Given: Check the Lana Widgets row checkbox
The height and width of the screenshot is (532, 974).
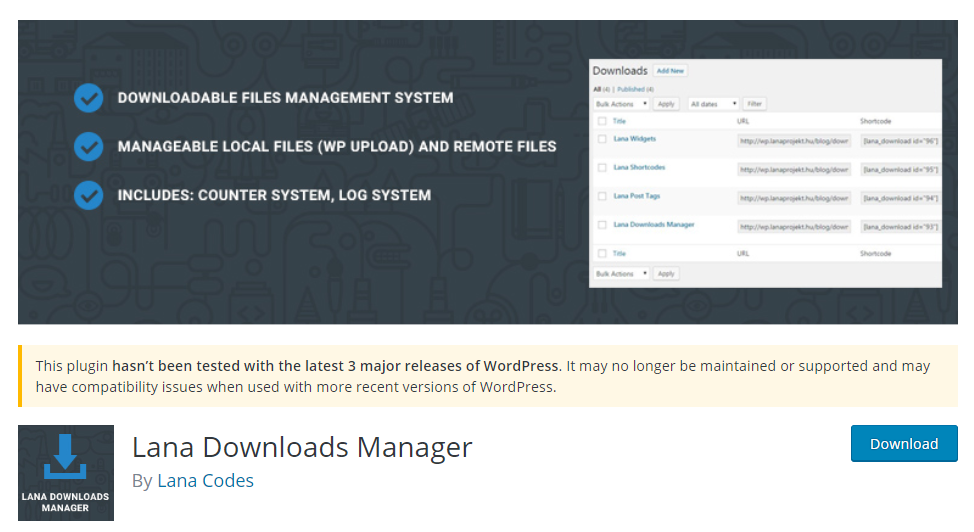Looking at the screenshot, I should (x=602, y=139).
